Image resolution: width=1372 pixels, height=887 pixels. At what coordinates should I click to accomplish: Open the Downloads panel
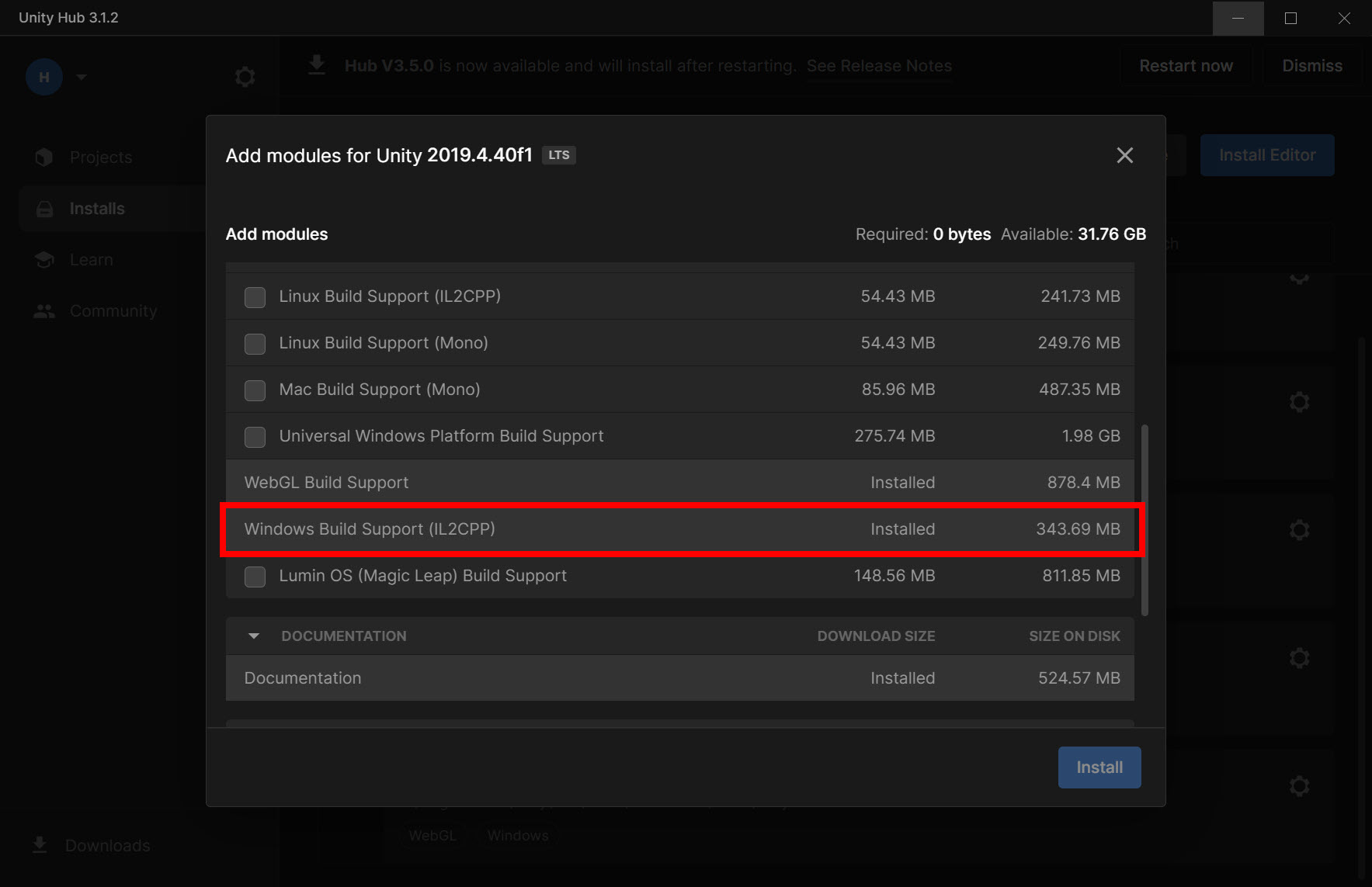coord(108,846)
